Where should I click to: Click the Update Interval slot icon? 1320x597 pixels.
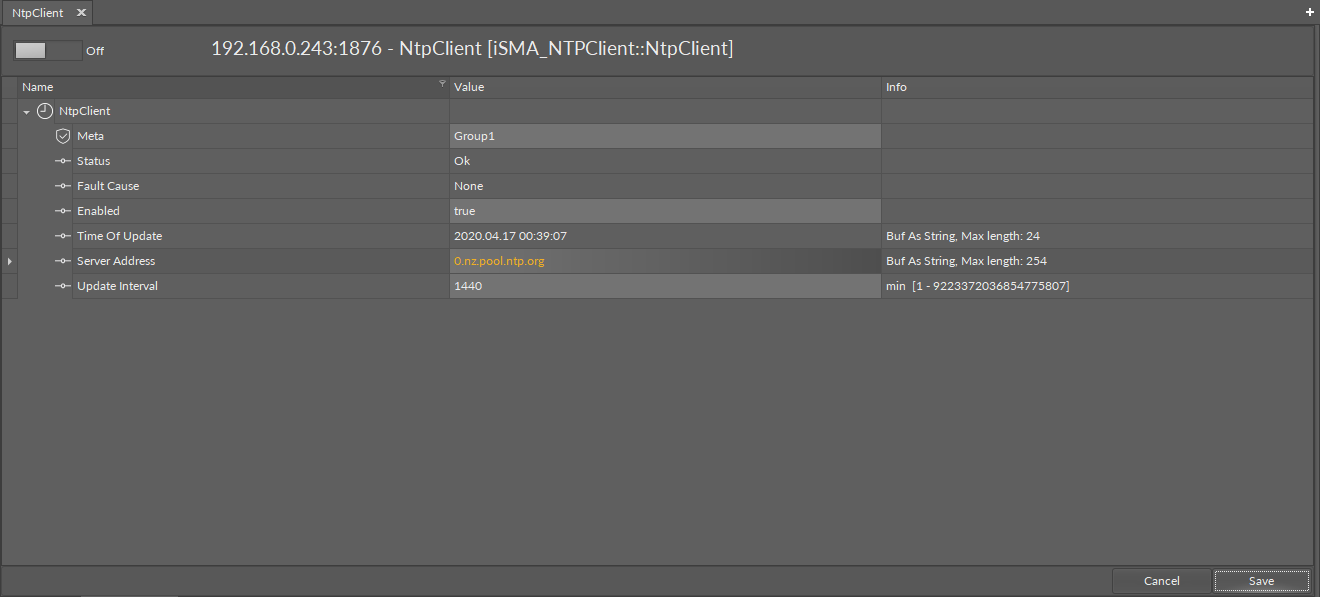63,286
